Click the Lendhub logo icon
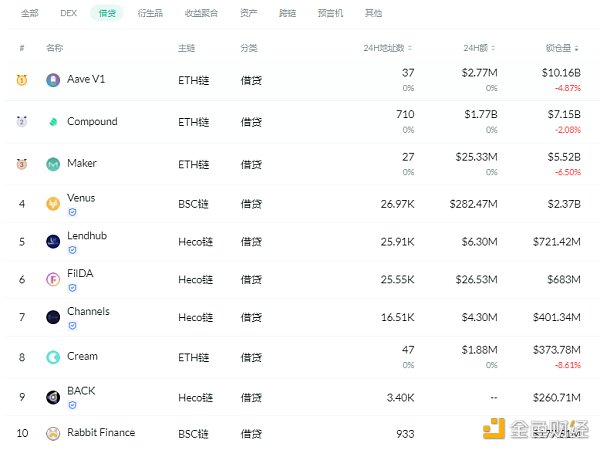Viewport: 600px width, 450px height. tap(53, 241)
